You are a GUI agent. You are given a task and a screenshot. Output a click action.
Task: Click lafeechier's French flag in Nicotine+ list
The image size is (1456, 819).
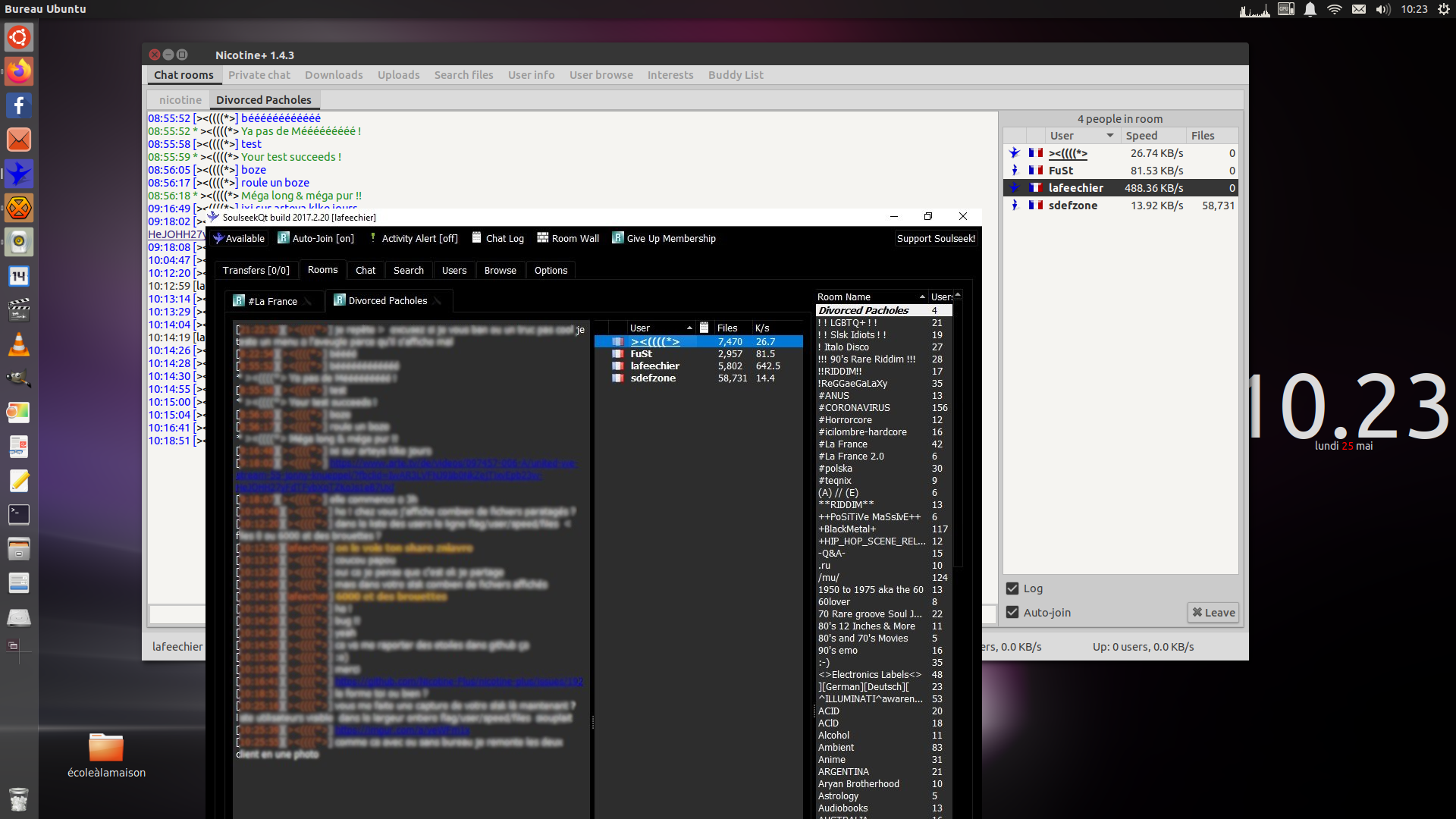coord(1036,188)
